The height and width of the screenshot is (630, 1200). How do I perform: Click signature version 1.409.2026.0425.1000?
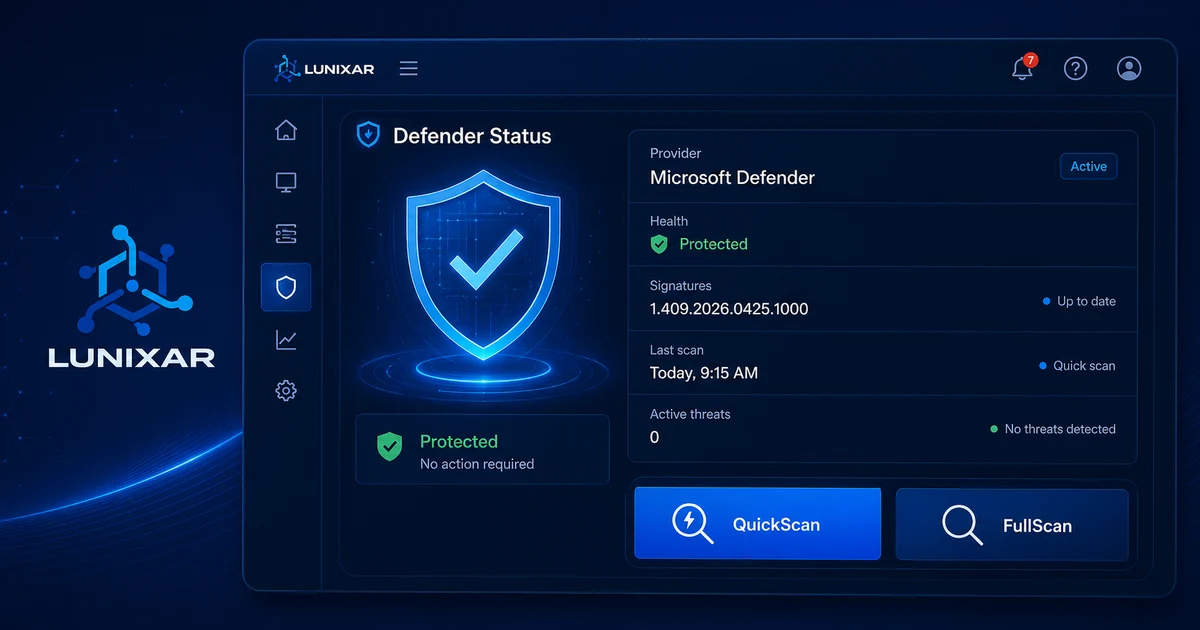click(729, 309)
